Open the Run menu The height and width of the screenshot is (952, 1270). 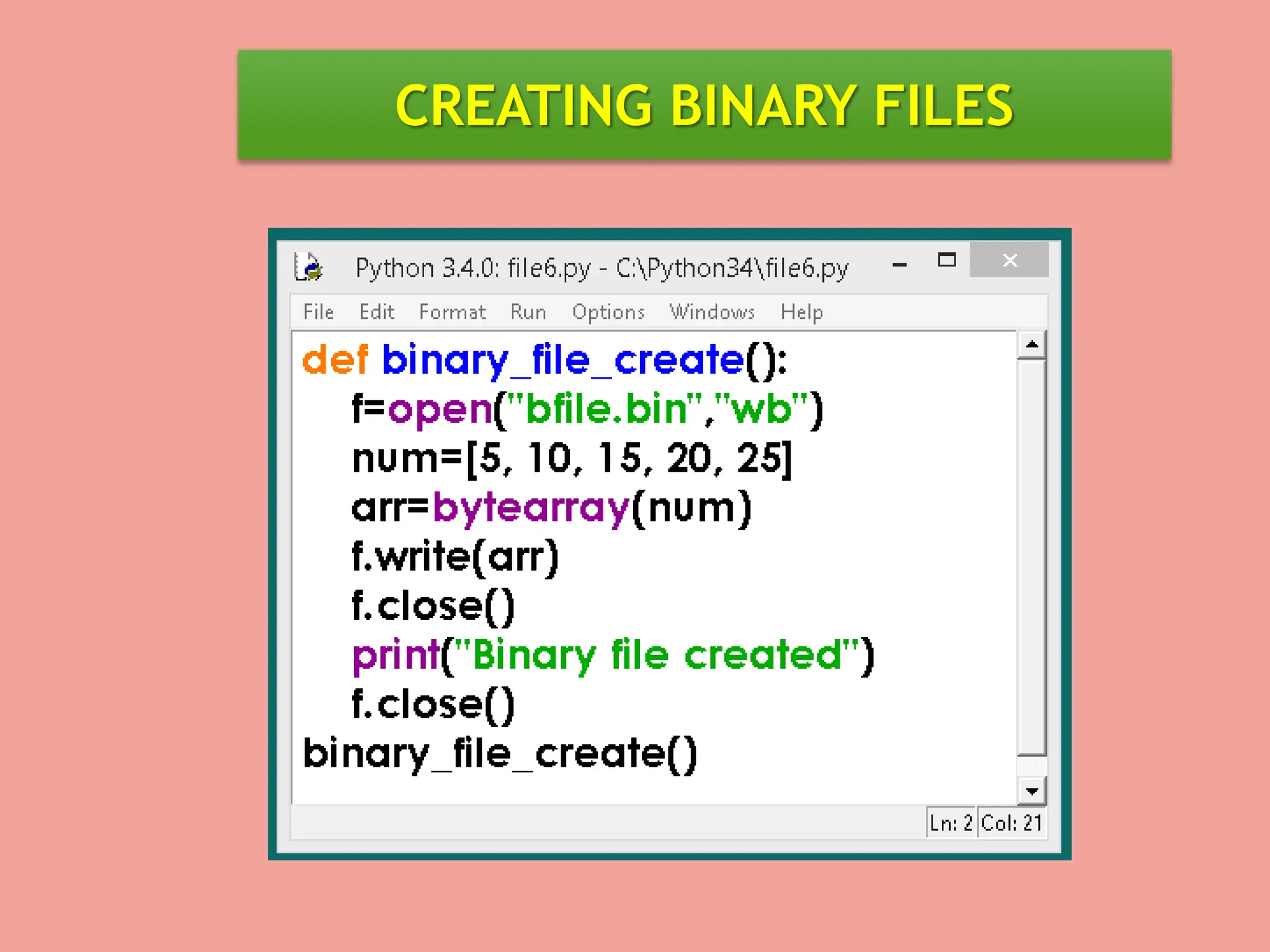528,312
